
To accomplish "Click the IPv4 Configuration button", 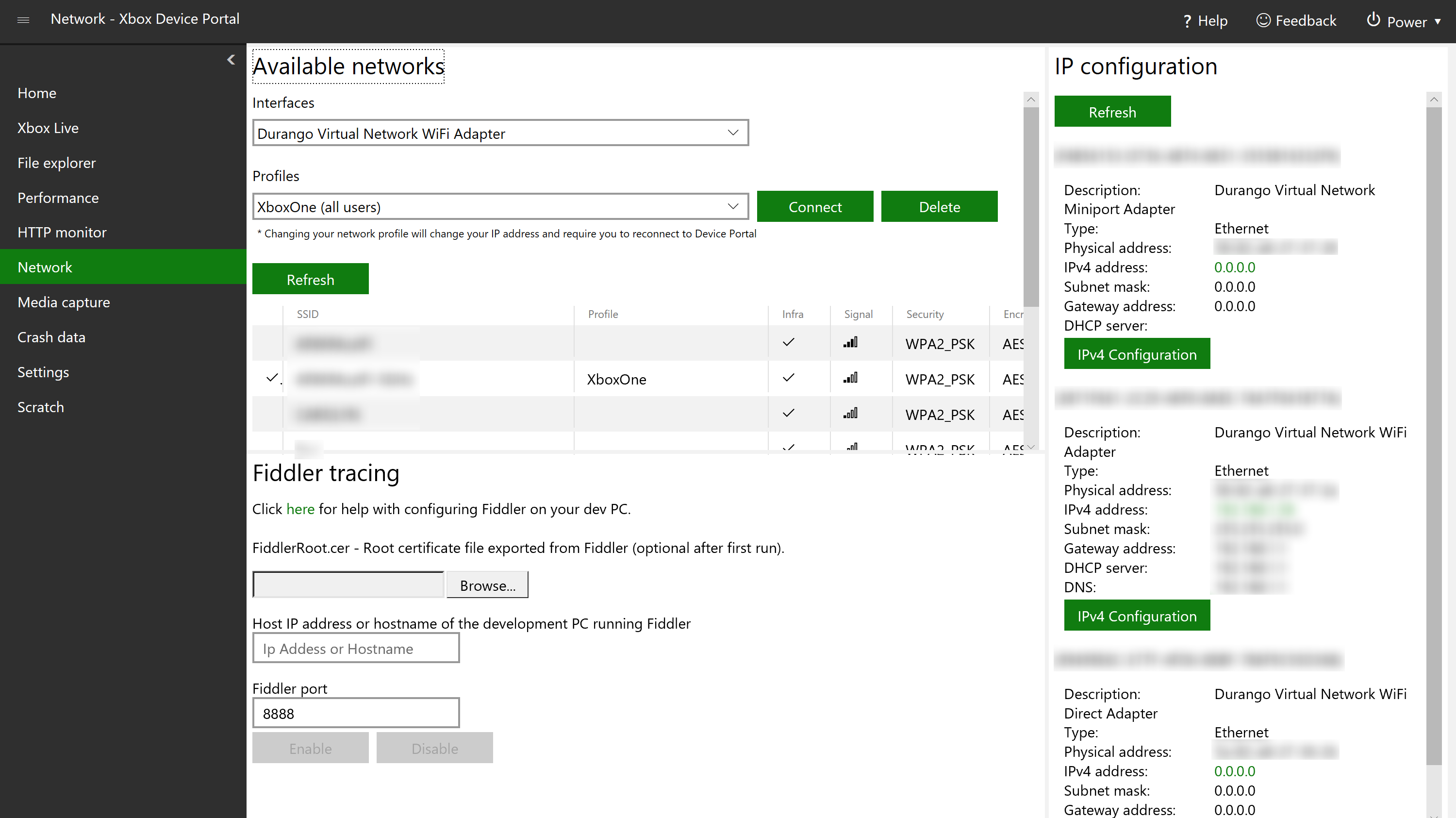I will [x=1136, y=354].
